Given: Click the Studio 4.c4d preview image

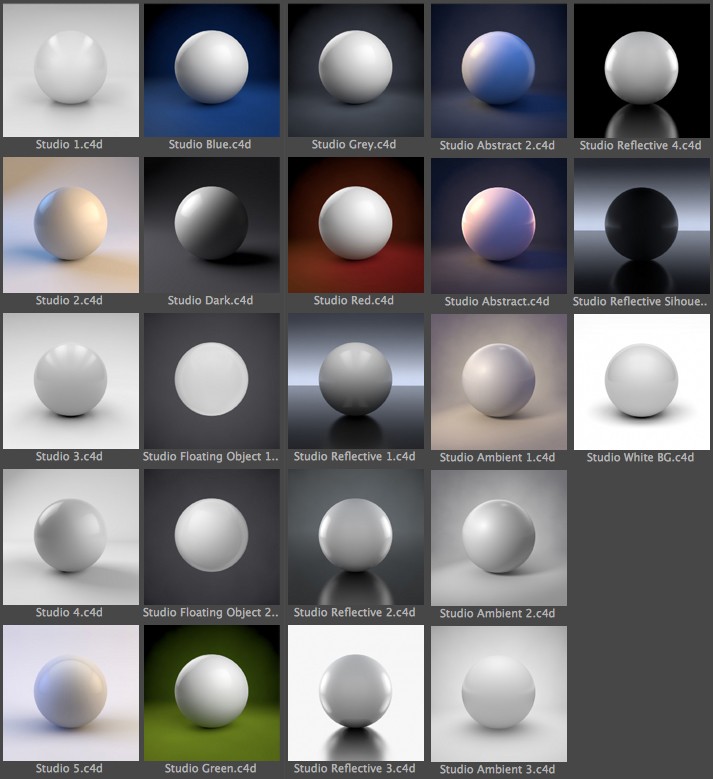Looking at the screenshot, I should click(71, 537).
